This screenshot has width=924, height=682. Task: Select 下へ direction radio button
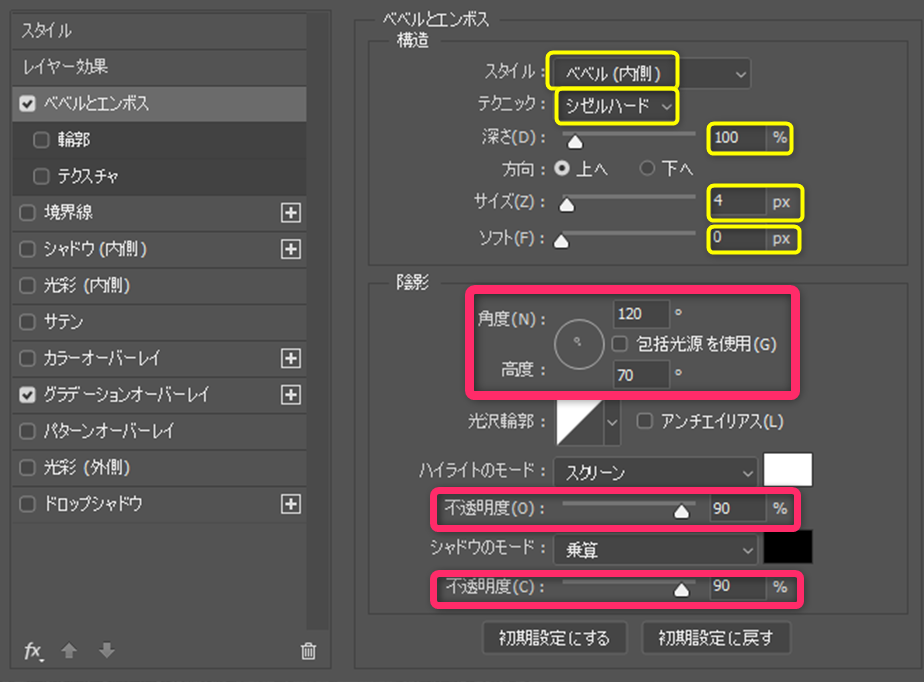(647, 169)
